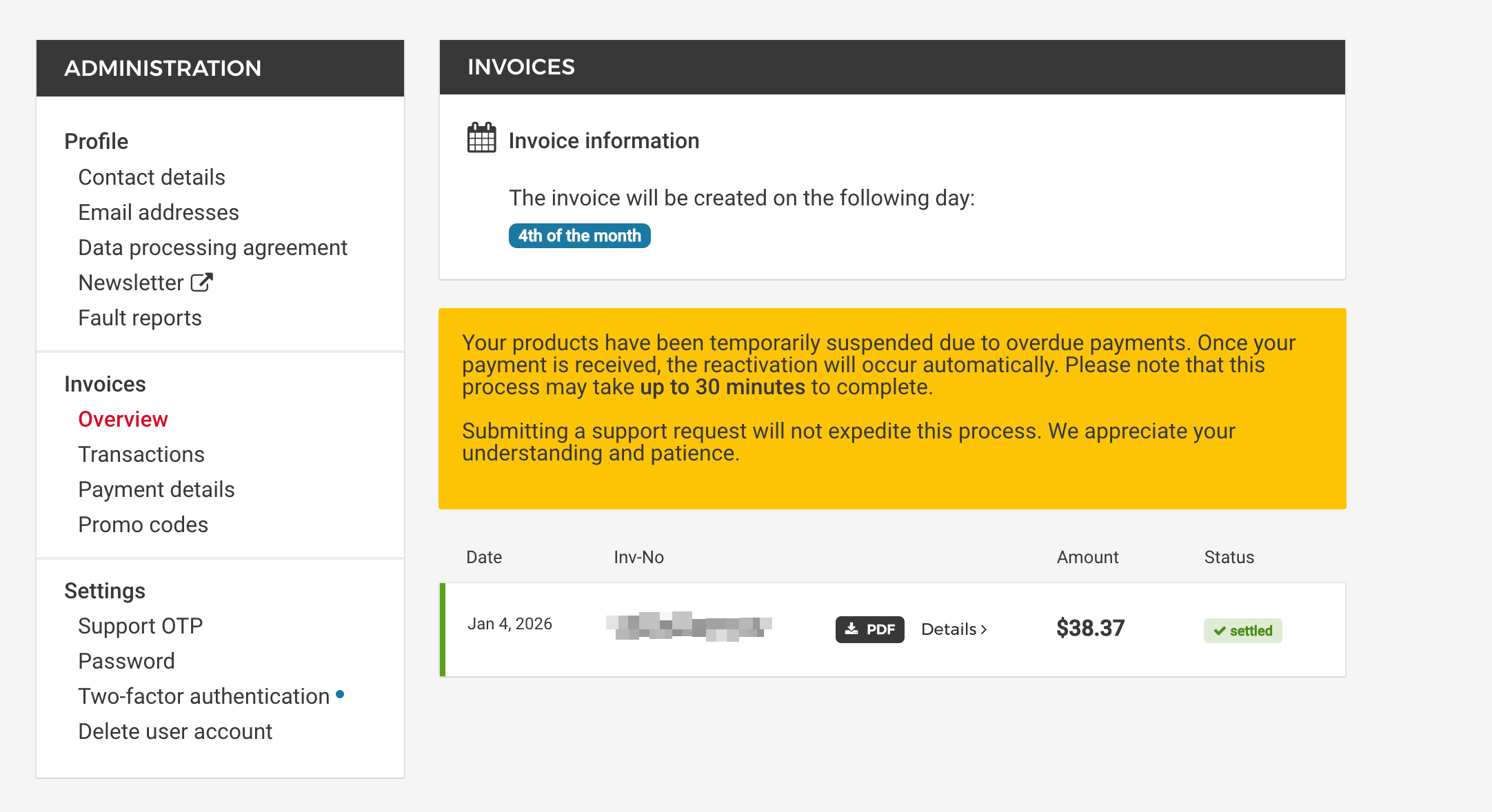Select Invoices Overview menu item
Screen dimensions: 1492x812
pos(123,419)
